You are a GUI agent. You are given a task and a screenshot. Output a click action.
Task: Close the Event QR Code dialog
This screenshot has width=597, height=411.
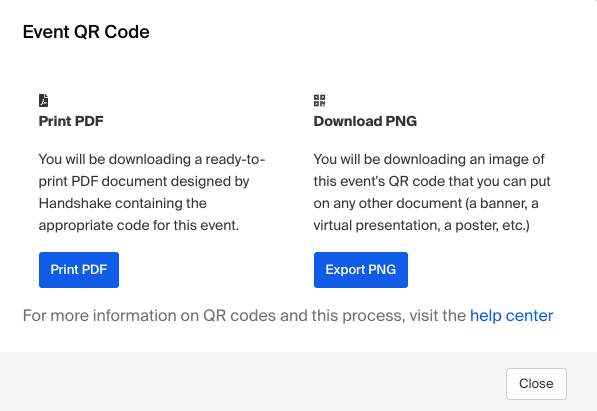pos(536,384)
